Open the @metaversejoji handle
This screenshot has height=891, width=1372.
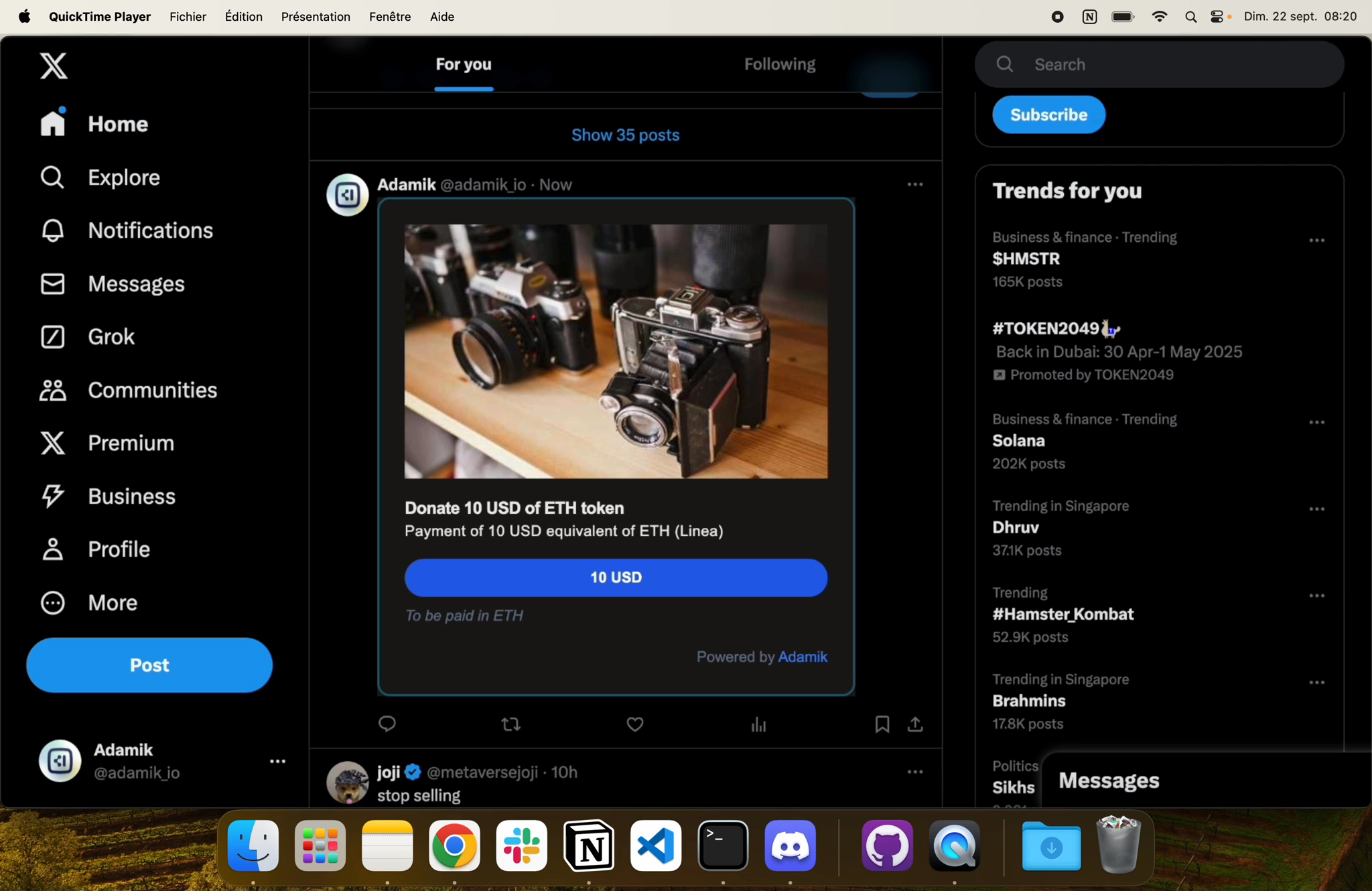click(x=482, y=772)
